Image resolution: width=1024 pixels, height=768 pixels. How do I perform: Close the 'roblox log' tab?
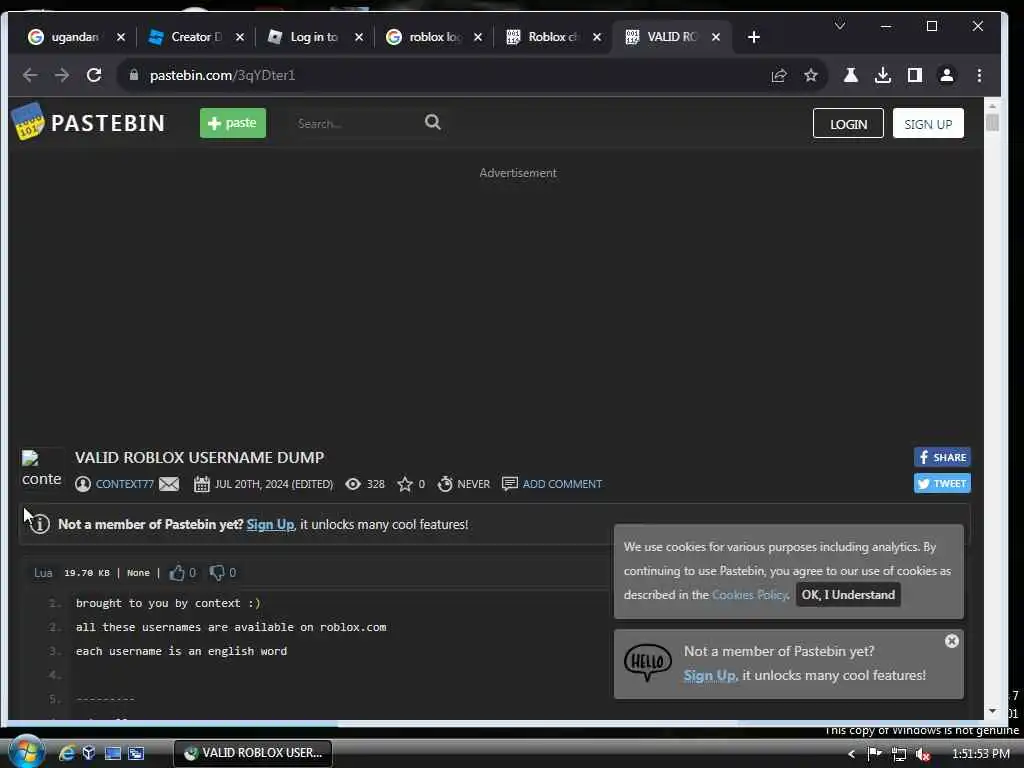pyautogui.click(x=478, y=37)
